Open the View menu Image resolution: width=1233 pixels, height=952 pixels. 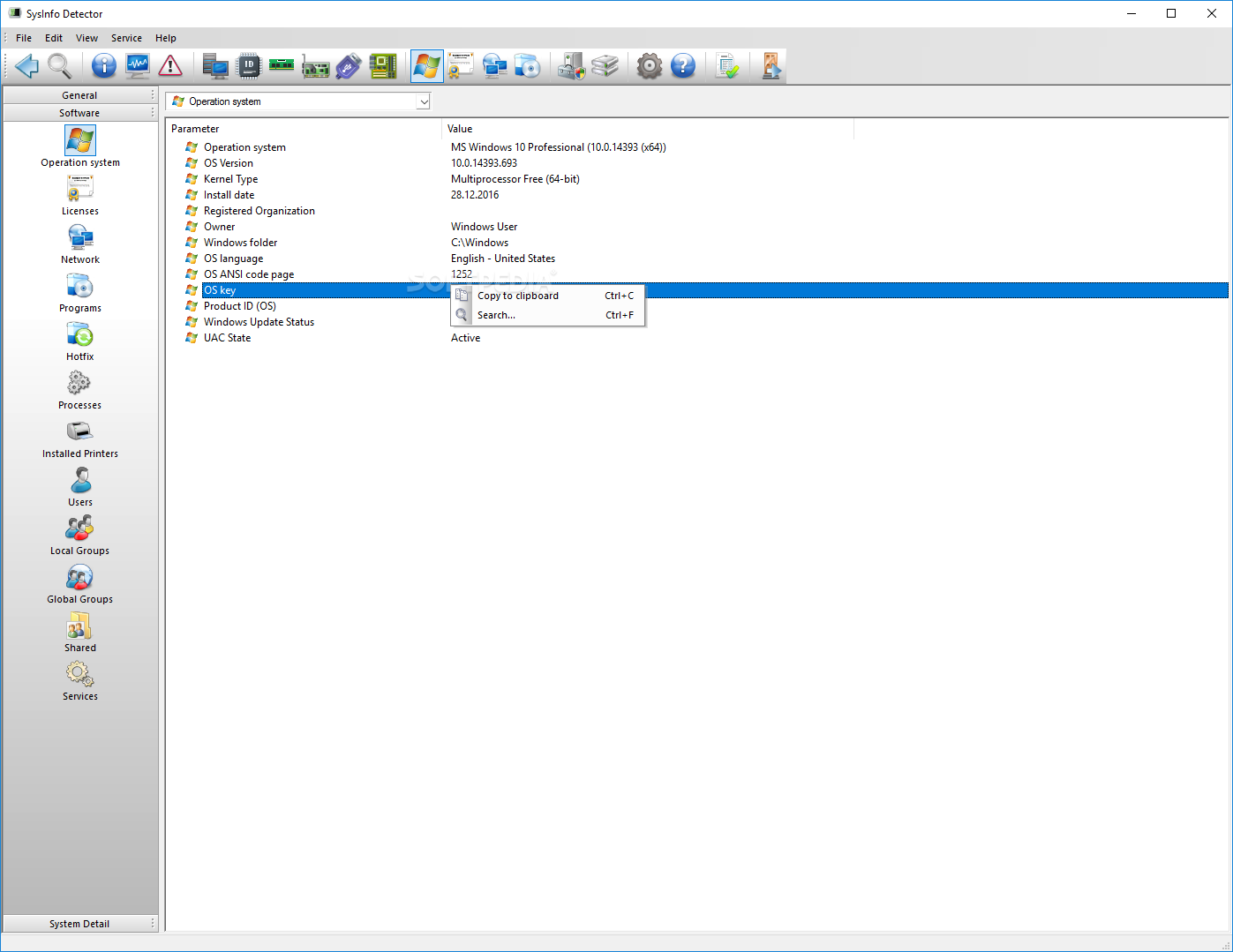(x=86, y=38)
